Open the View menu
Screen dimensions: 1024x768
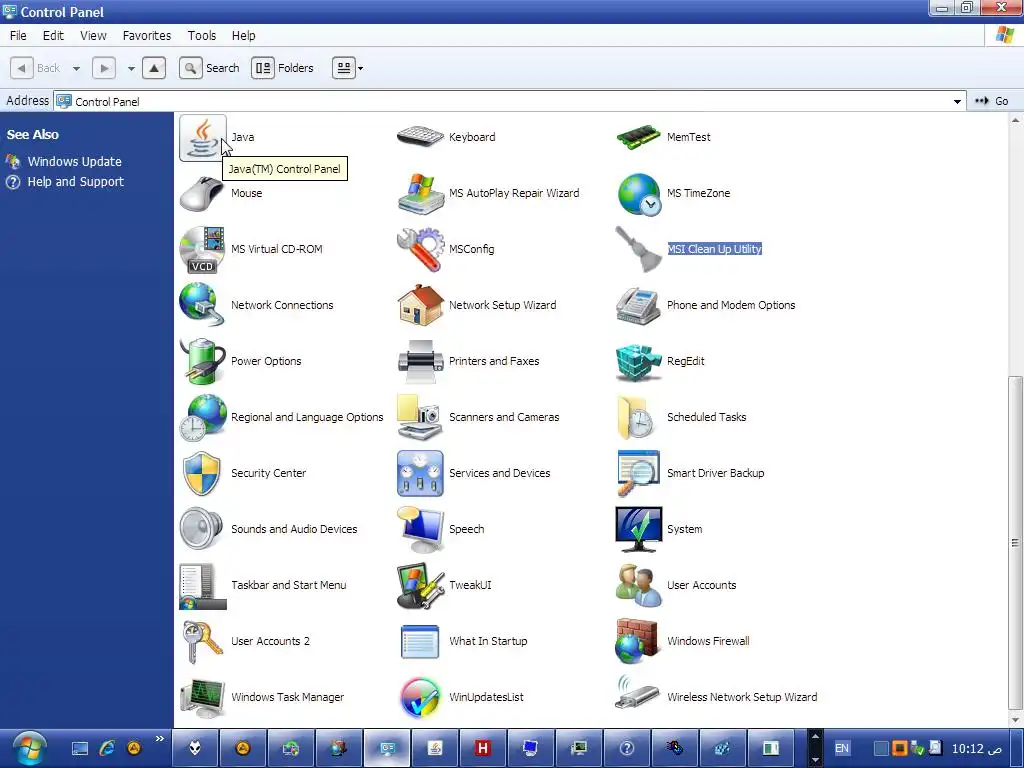pos(93,35)
